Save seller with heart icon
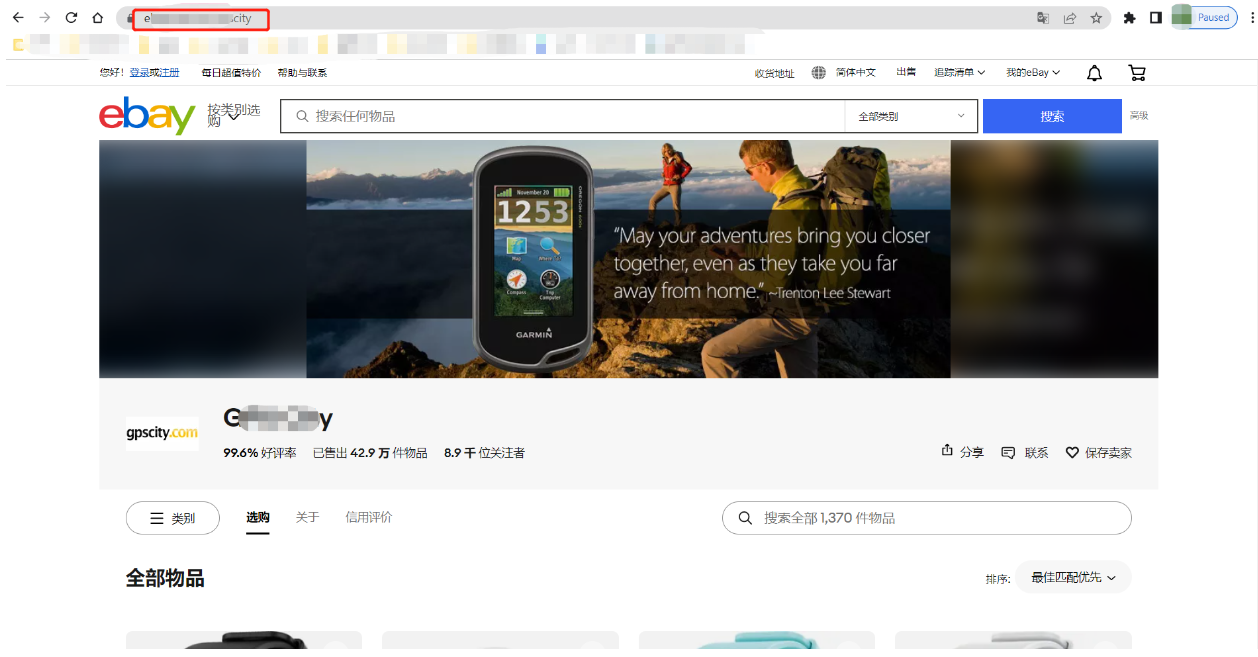This screenshot has width=1258, height=657. [1072, 453]
